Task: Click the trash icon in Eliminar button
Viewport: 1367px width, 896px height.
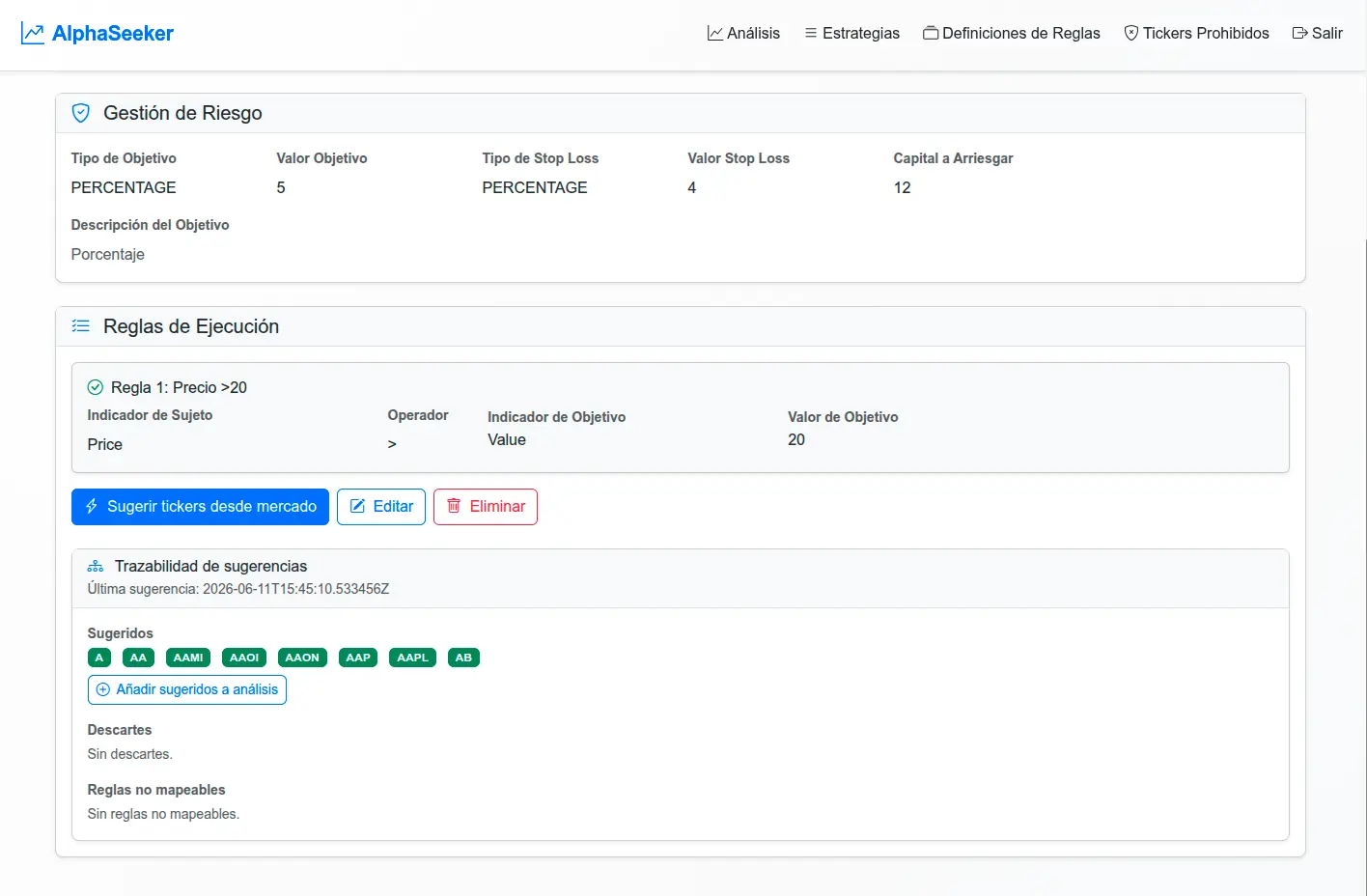Action: [x=454, y=506]
